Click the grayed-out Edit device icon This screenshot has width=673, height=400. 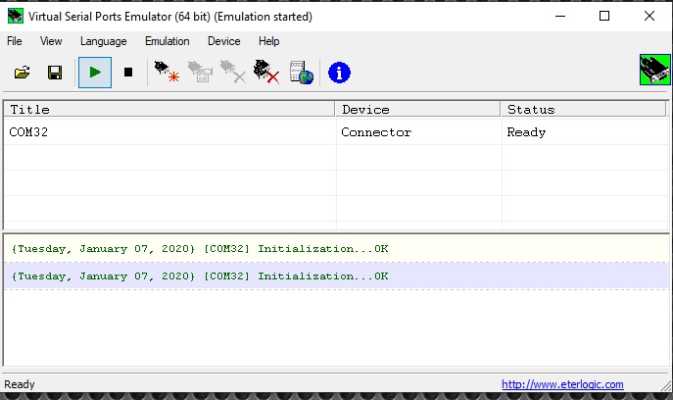click(x=200, y=72)
